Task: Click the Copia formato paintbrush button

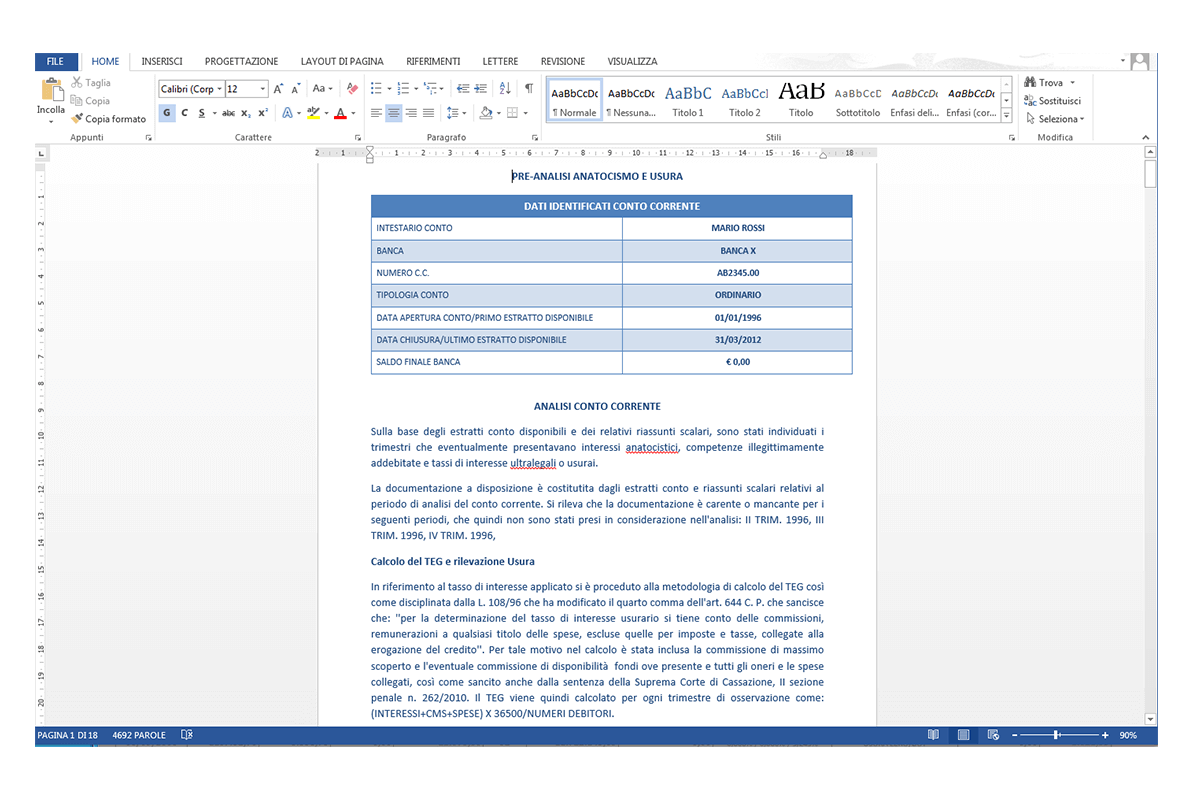Action: [x=108, y=119]
